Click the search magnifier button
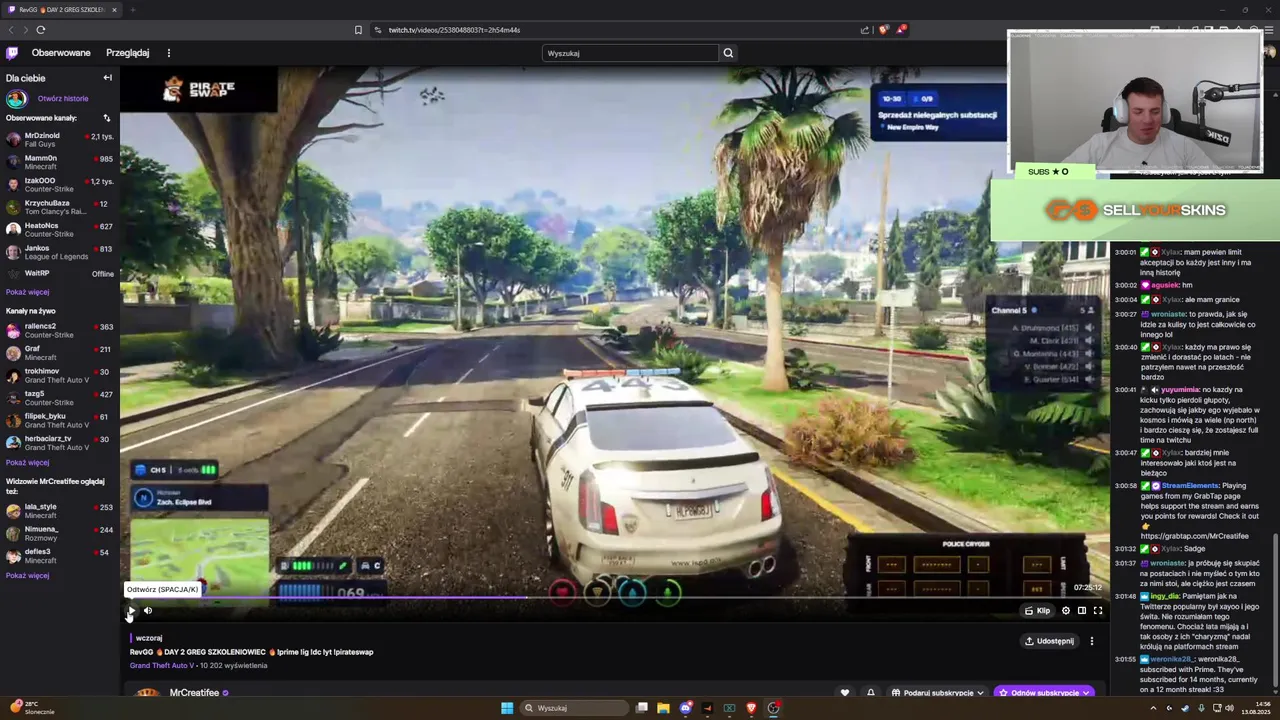 click(x=728, y=53)
